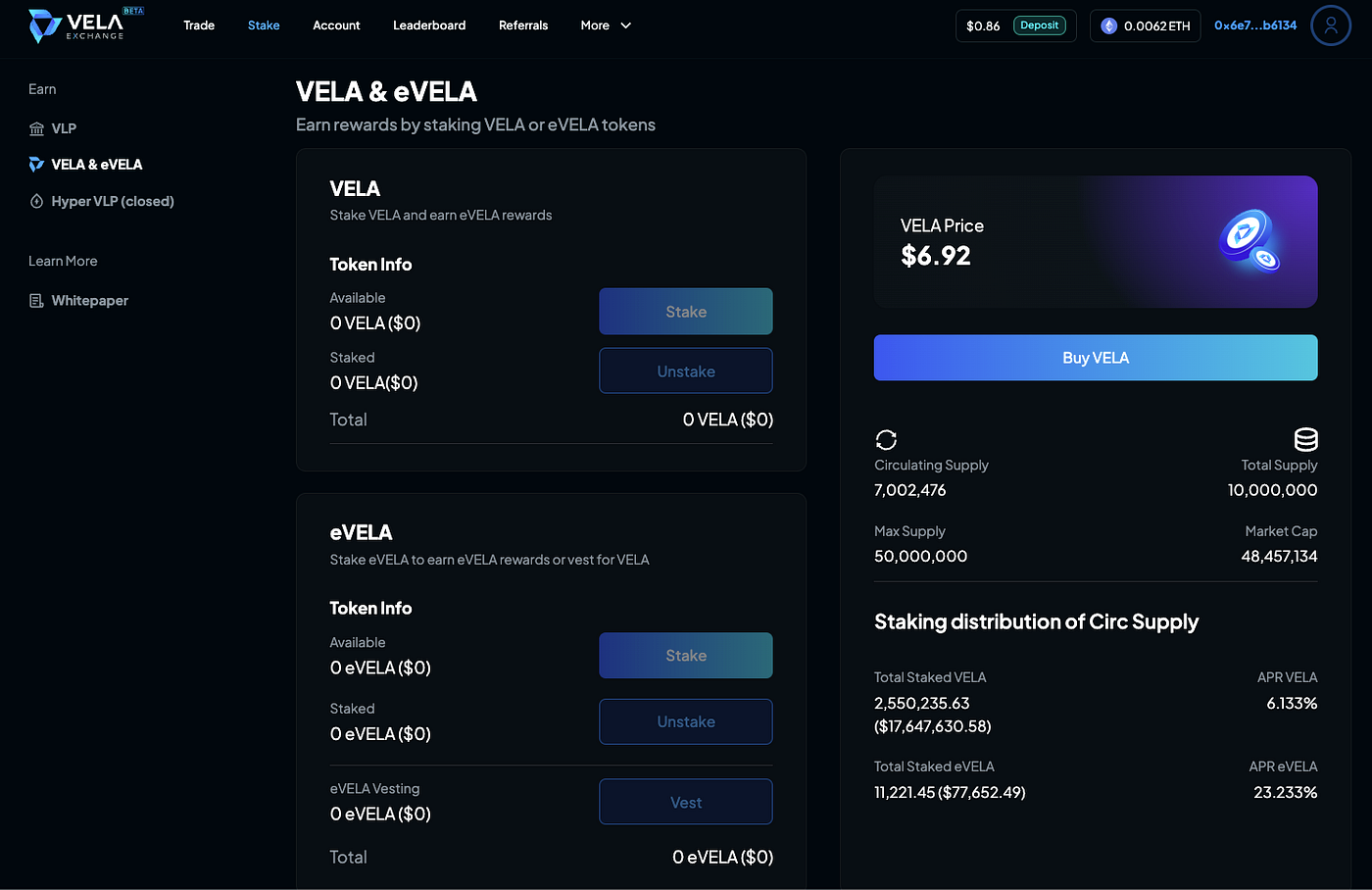Go to the Leaderboard tab
Screen dimensions: 1372x890
pyautogui.click(x=429, y=25)
